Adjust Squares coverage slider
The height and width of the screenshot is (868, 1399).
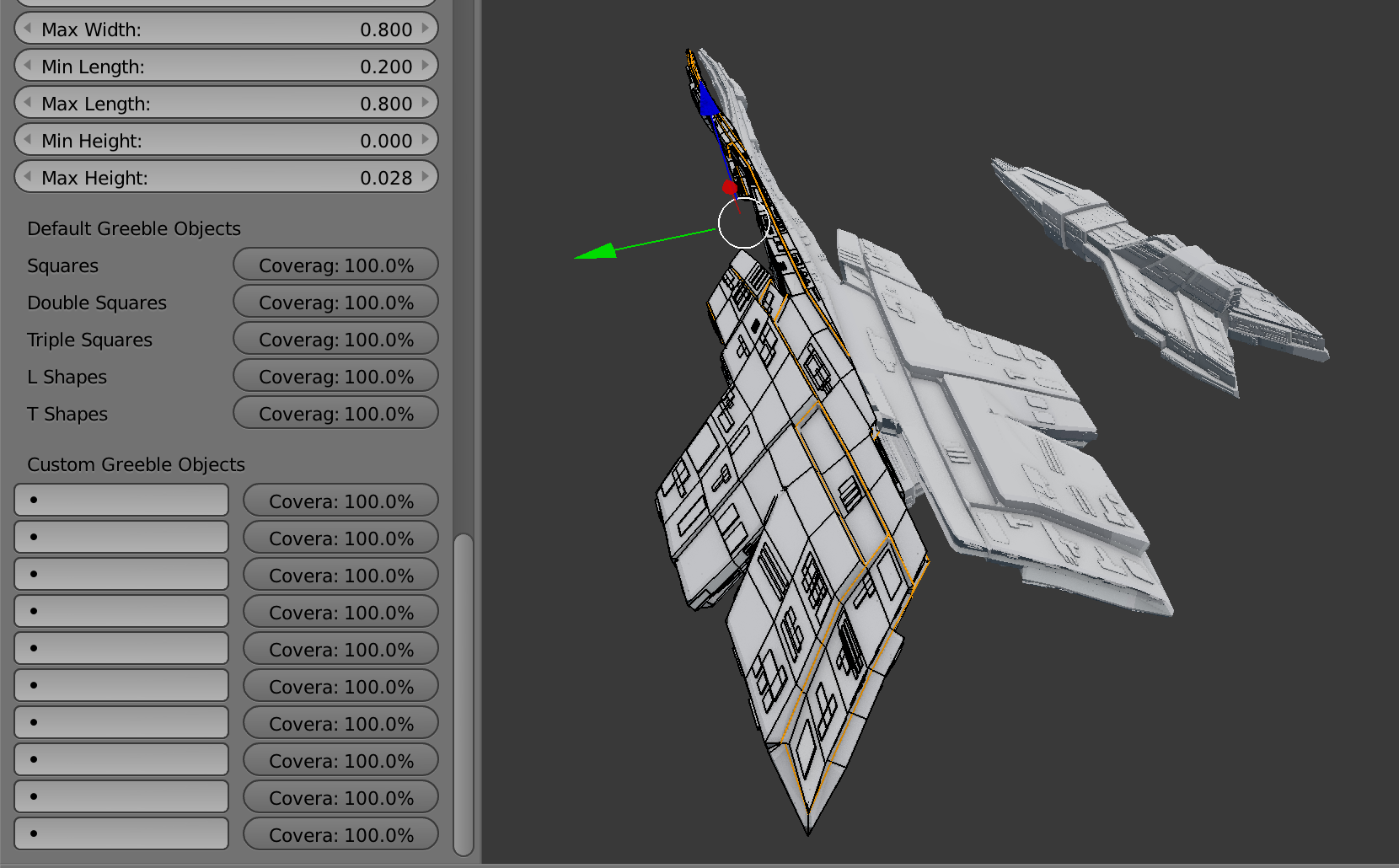[335, 265]
